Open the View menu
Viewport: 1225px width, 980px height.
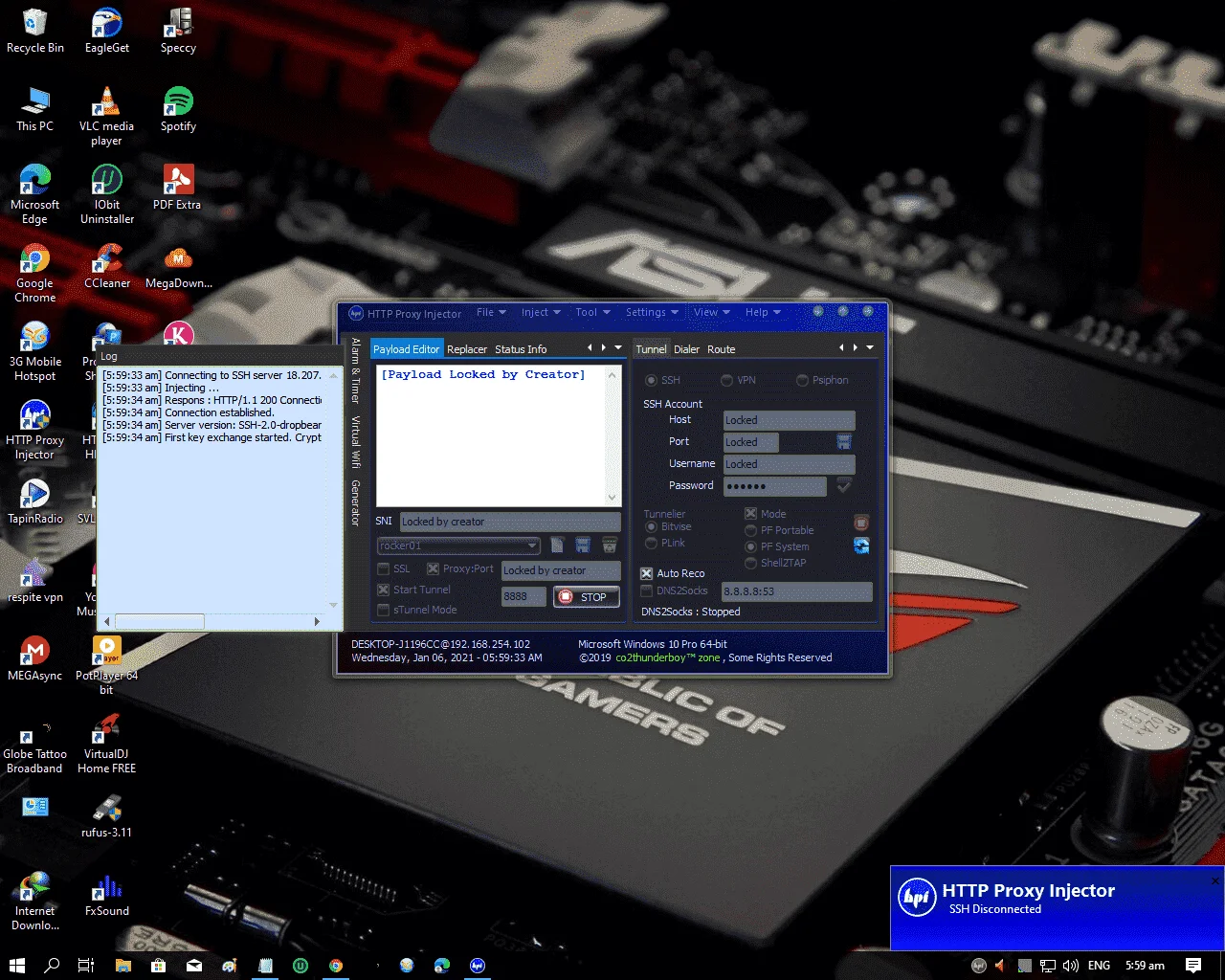click(x=711, y=312)
